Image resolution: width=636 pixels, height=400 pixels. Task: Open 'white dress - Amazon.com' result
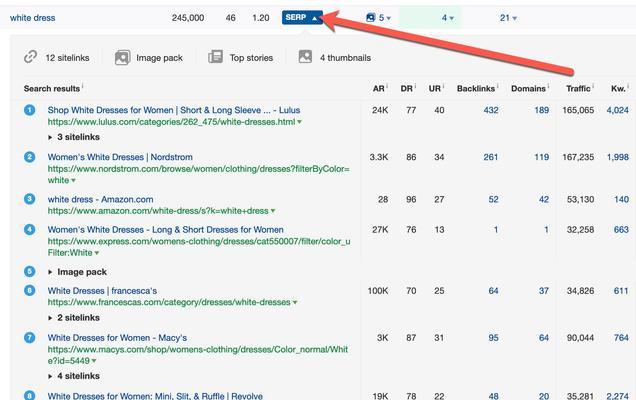coord(100,199)
